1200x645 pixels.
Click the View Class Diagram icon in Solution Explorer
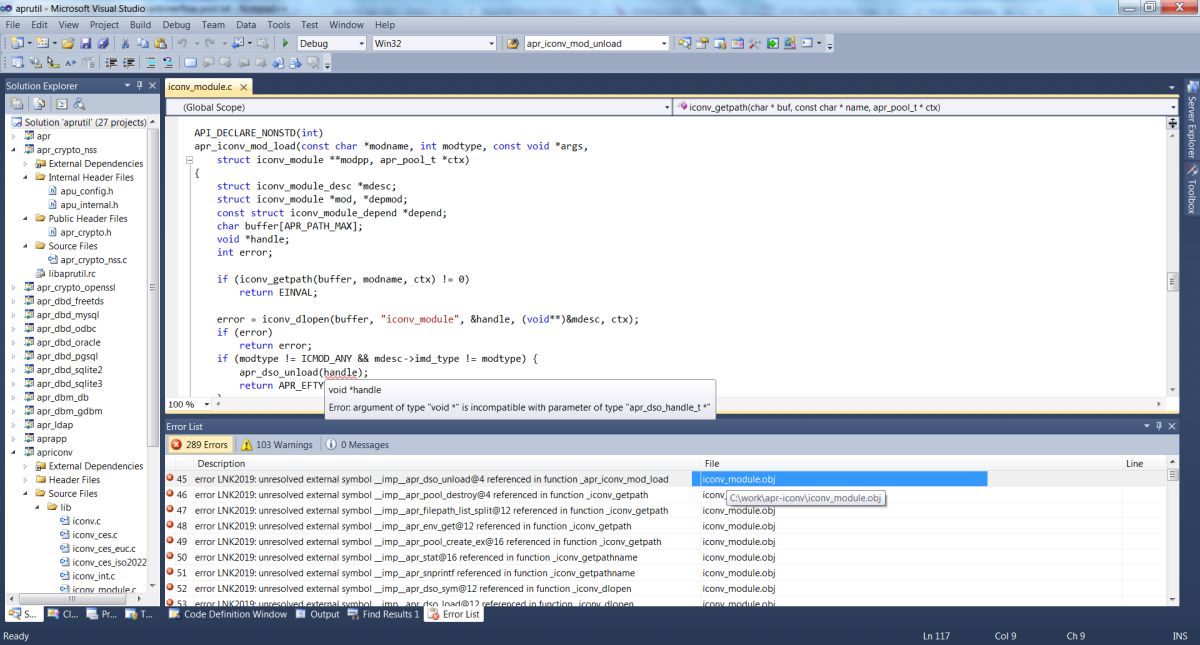79,103
